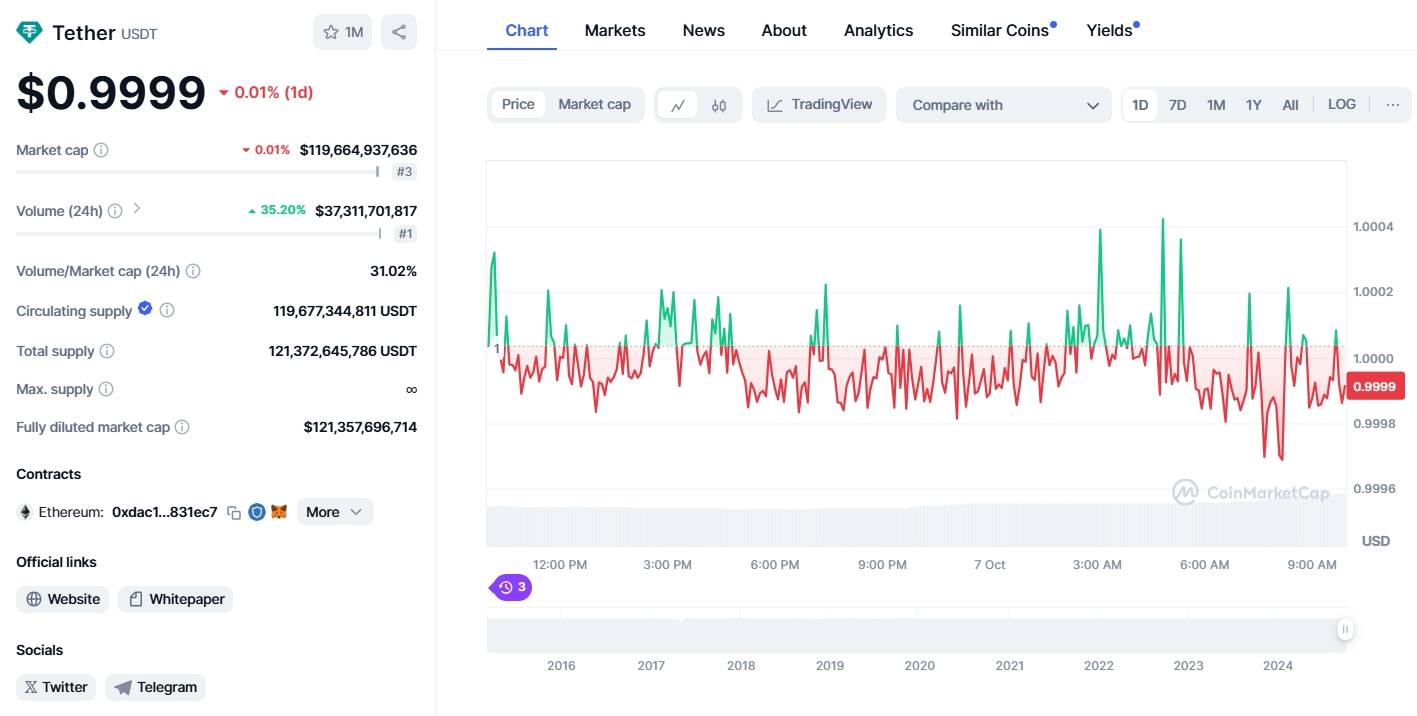
Task: Add Tether to watchlist star button
Action: (343, 32)
